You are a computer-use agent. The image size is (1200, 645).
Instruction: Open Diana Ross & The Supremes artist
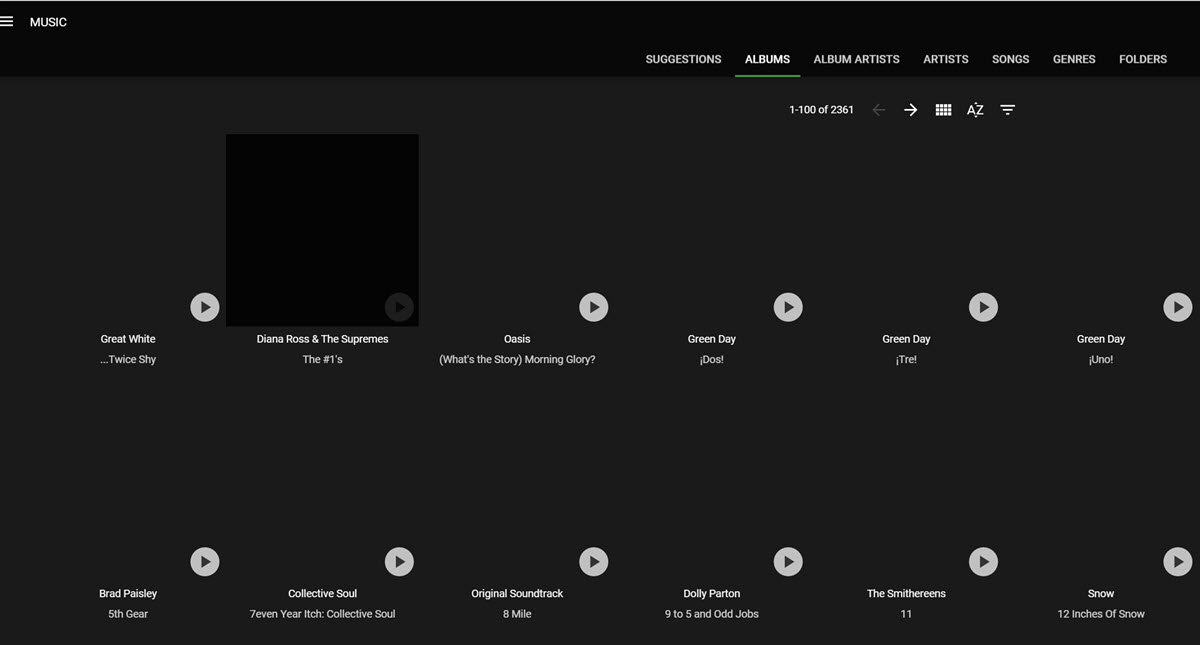tap(322, 339)
